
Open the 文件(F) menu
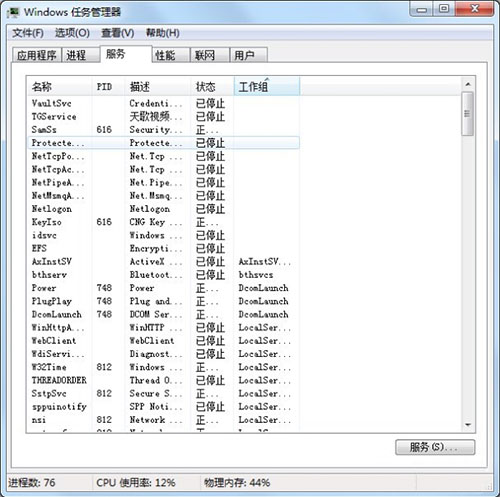pyautogui.click(x=28, y=33)
